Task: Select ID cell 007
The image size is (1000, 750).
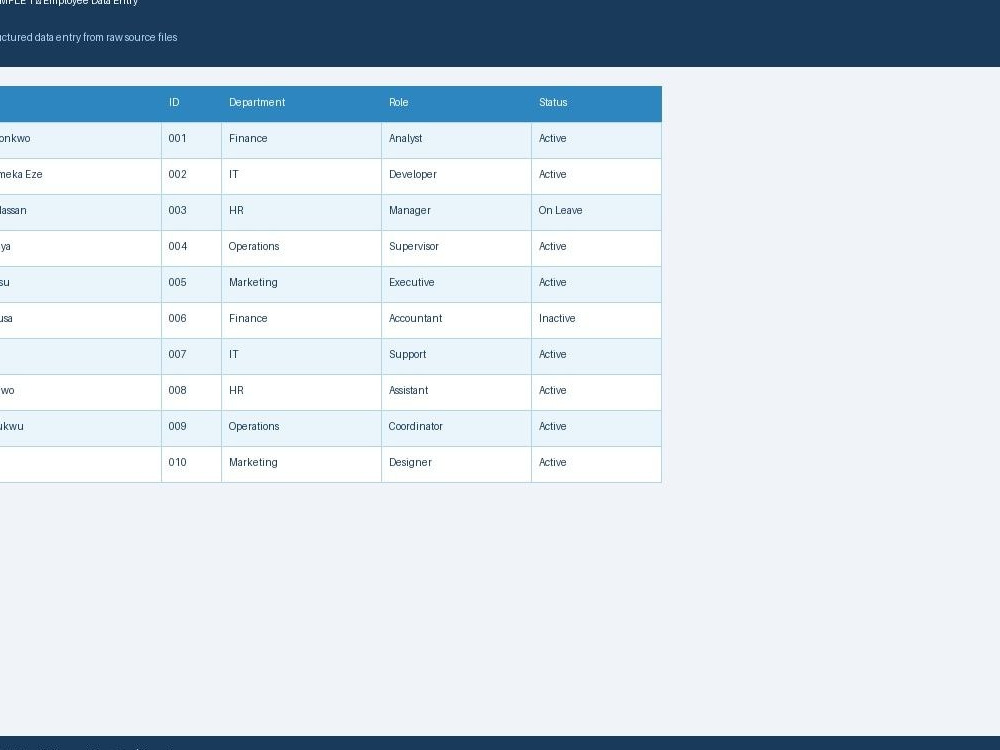Action: 191,356
